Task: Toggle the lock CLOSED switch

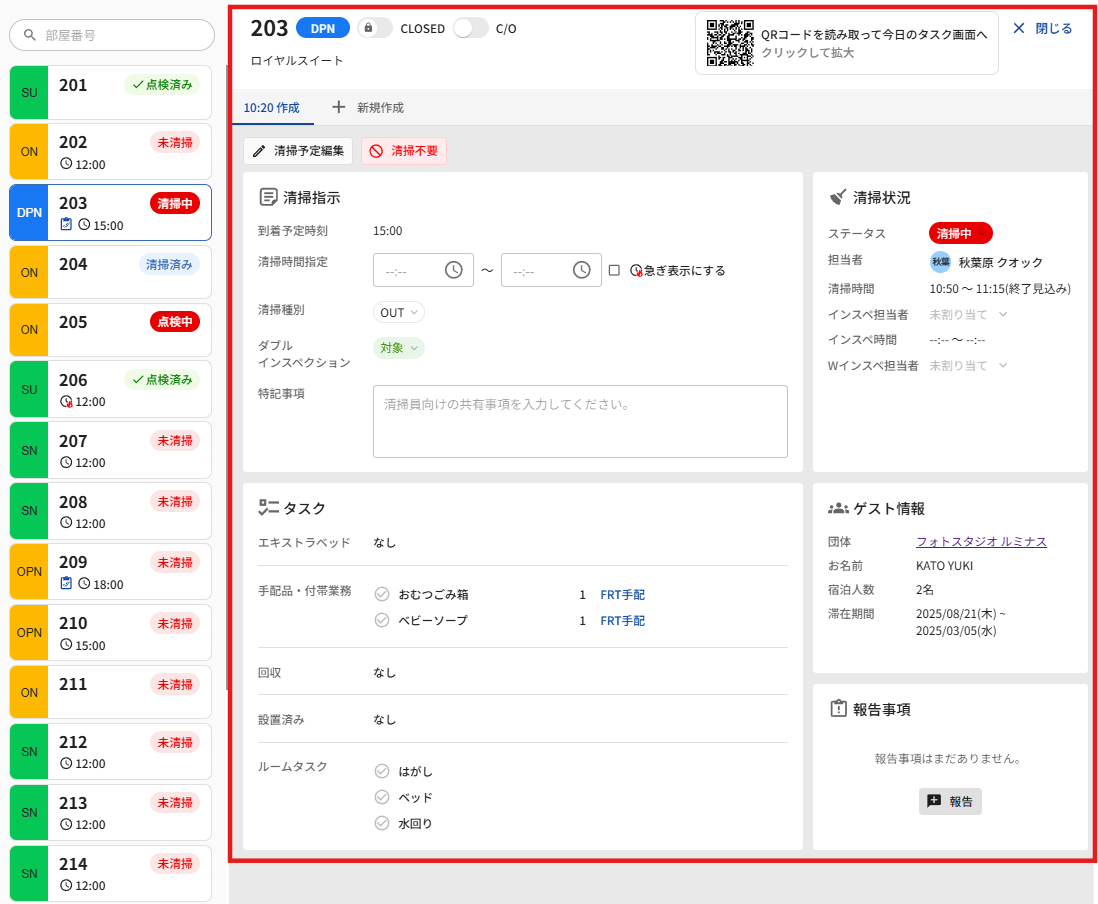Action: click(375, 28)
